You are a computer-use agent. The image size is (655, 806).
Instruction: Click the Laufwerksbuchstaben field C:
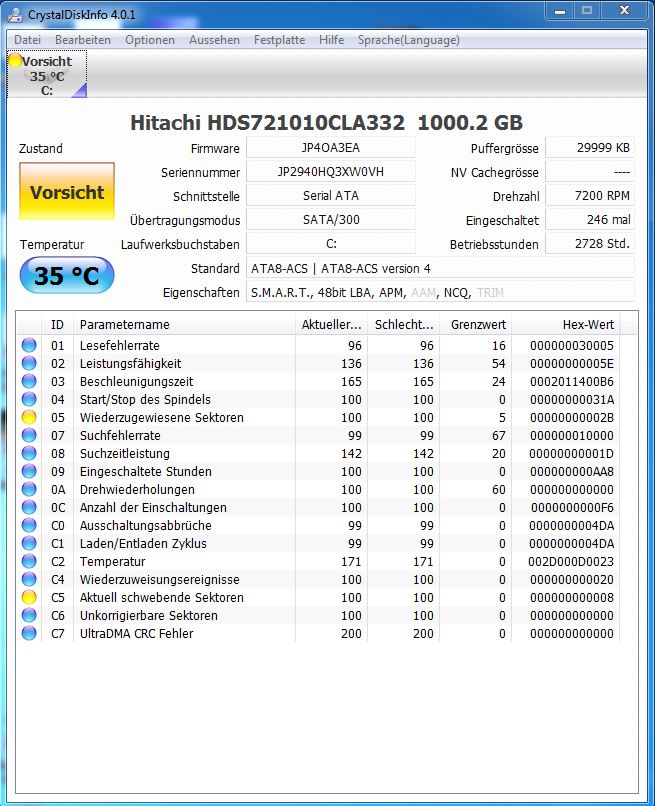331,244
